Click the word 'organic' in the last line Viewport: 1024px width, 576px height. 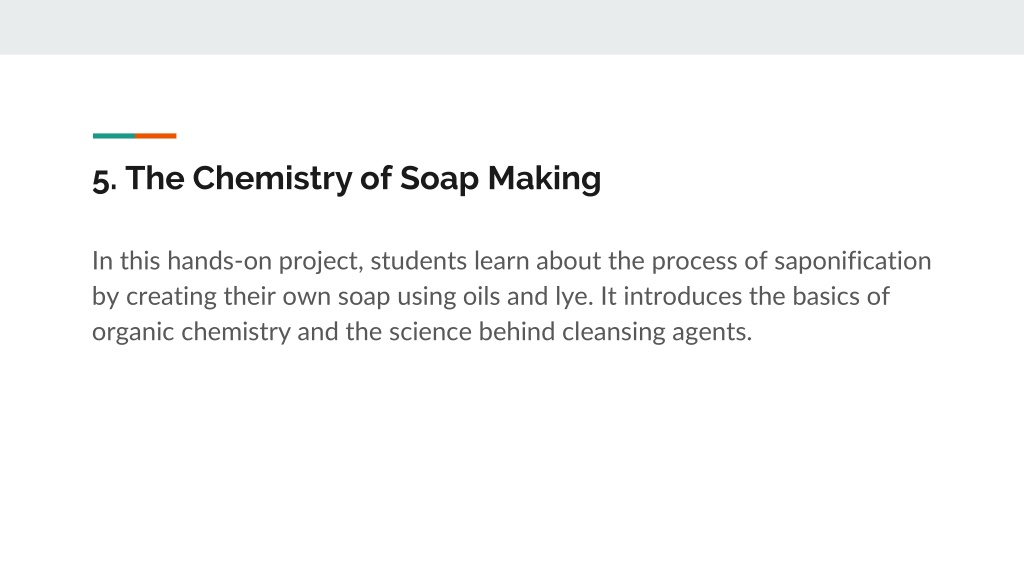(133, 332)
